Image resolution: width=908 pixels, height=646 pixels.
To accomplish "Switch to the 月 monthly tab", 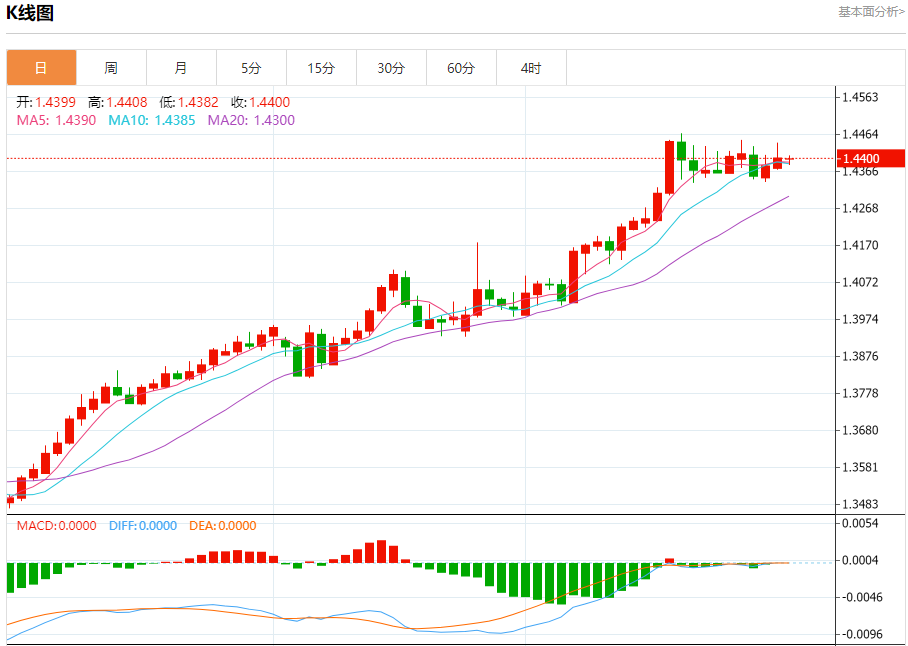I will coord(181,68).
